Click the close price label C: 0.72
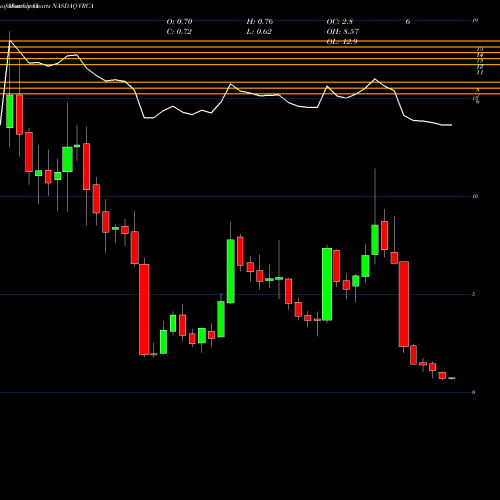500x500 pixels. pyautogui.click(x=179, y=32)
